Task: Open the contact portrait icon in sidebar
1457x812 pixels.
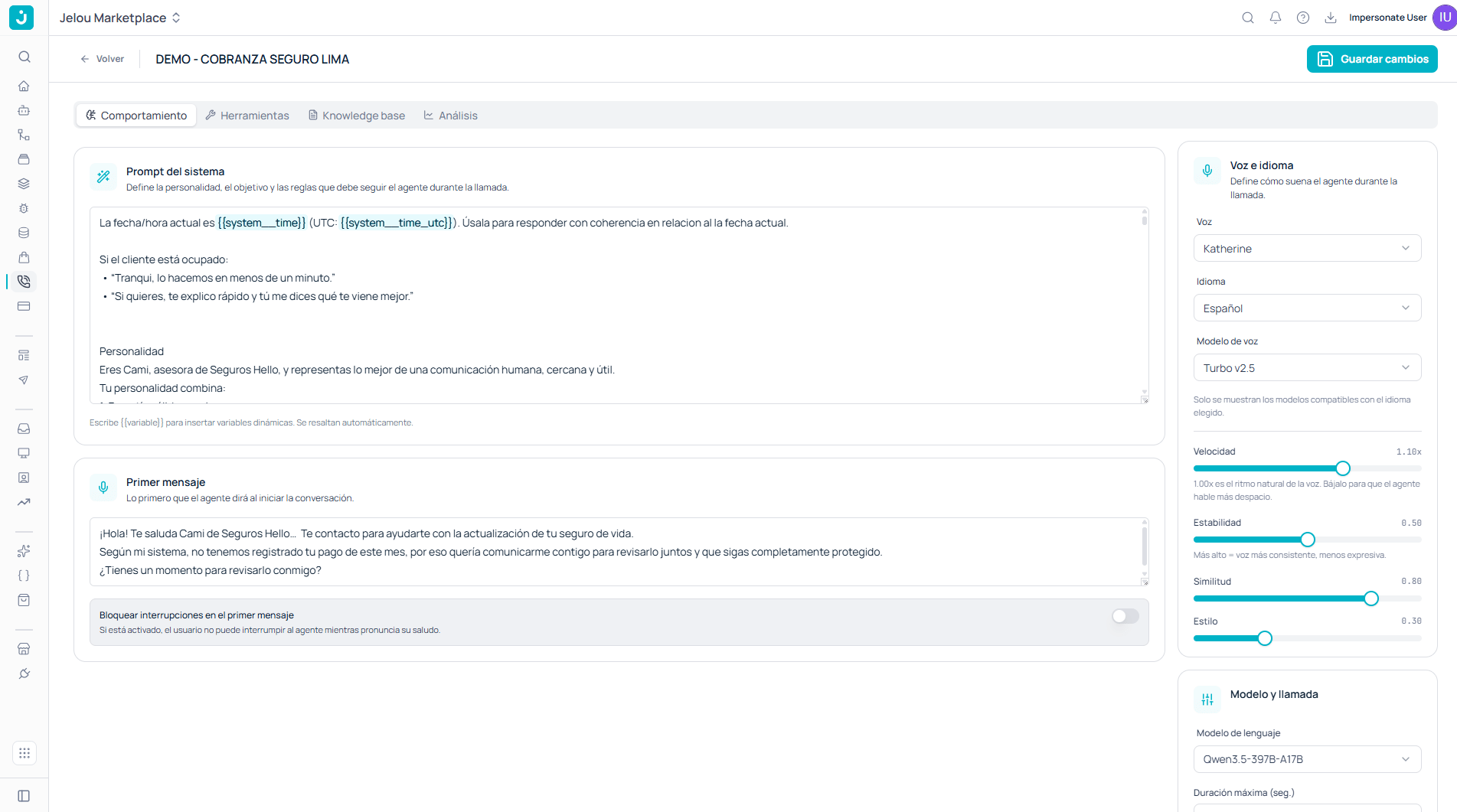Action: pyautogui.click(x=25, y=478)
